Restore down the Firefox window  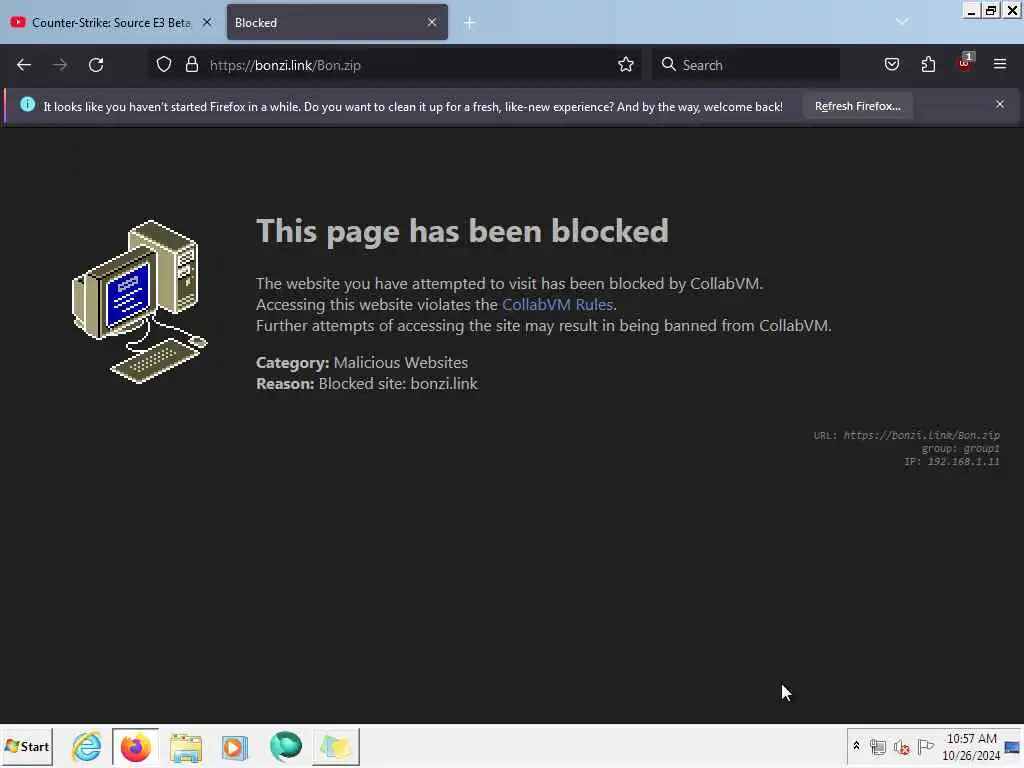(991, 10)
